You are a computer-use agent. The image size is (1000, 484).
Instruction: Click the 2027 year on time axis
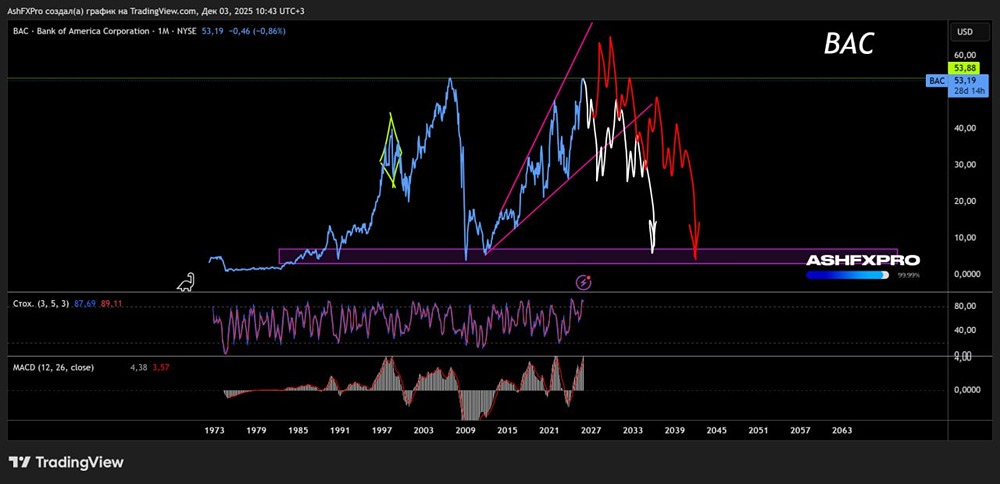coord(590,430)
